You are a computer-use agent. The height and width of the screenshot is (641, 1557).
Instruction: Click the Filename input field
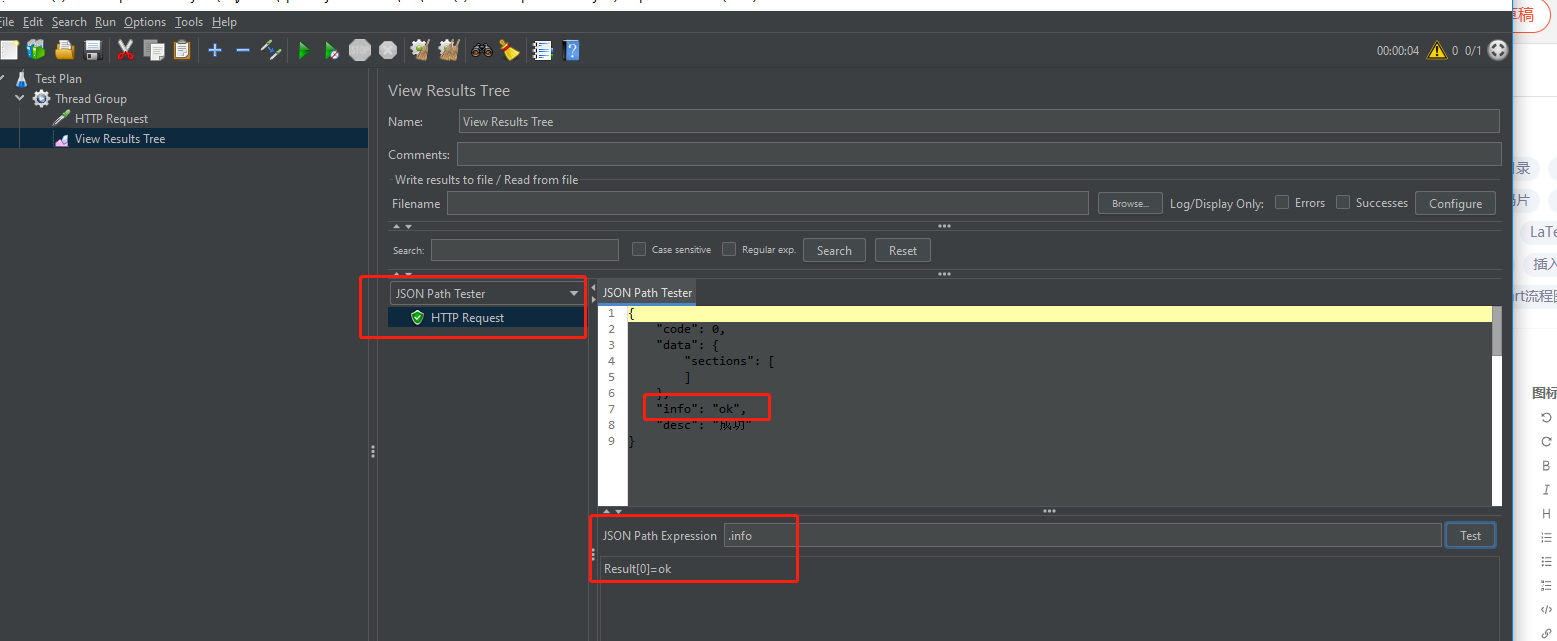tap(767, 203)
